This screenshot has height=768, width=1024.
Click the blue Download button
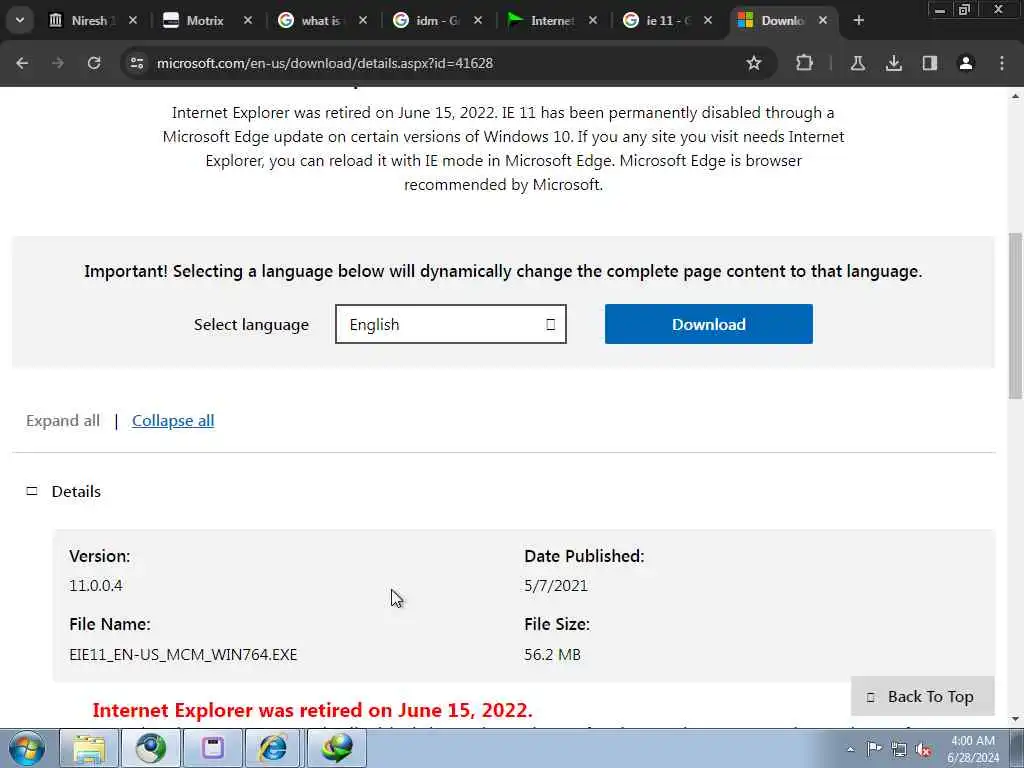pos(709,324)
